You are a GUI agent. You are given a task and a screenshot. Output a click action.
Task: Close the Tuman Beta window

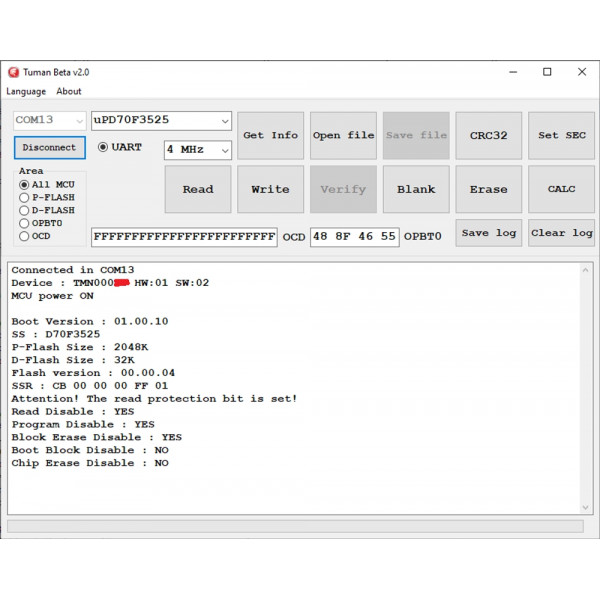coord(582,72)
